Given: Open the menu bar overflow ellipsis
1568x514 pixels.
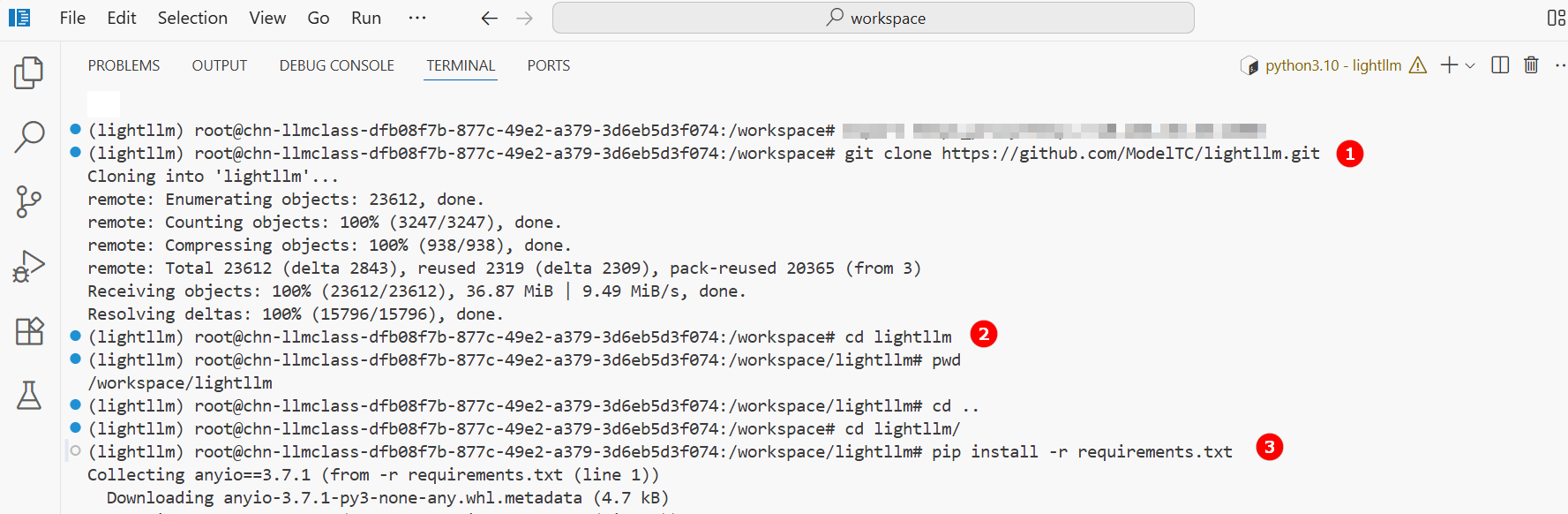Looking at the screenshot, I should (417, 18).
